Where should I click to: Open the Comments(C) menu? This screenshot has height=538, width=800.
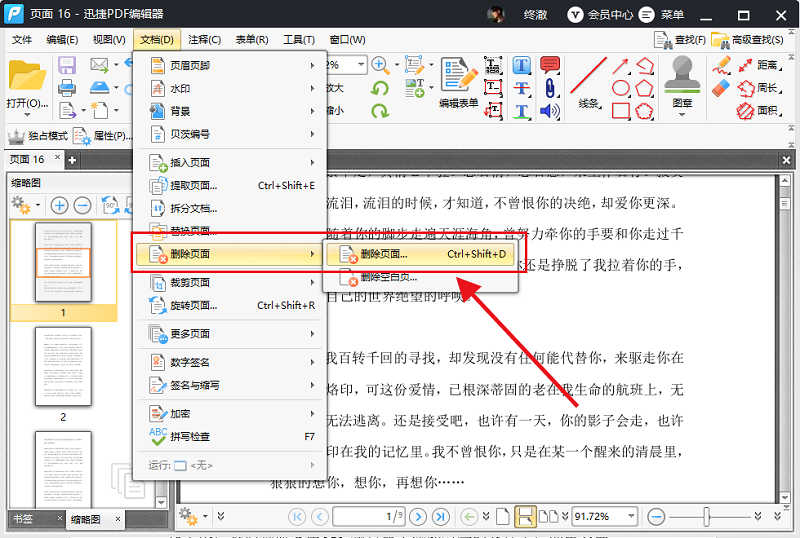tap(204, 39)
